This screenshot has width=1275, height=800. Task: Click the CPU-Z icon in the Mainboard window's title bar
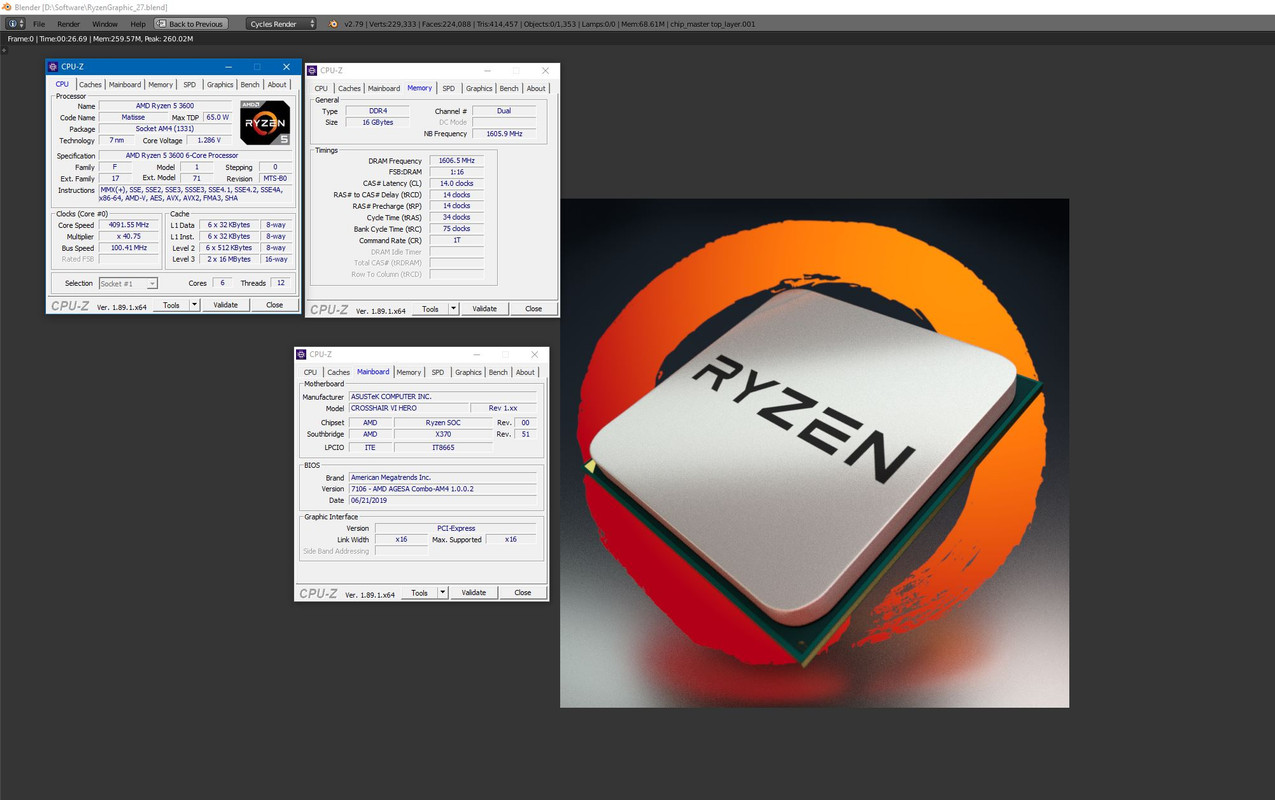coord(302,354)
